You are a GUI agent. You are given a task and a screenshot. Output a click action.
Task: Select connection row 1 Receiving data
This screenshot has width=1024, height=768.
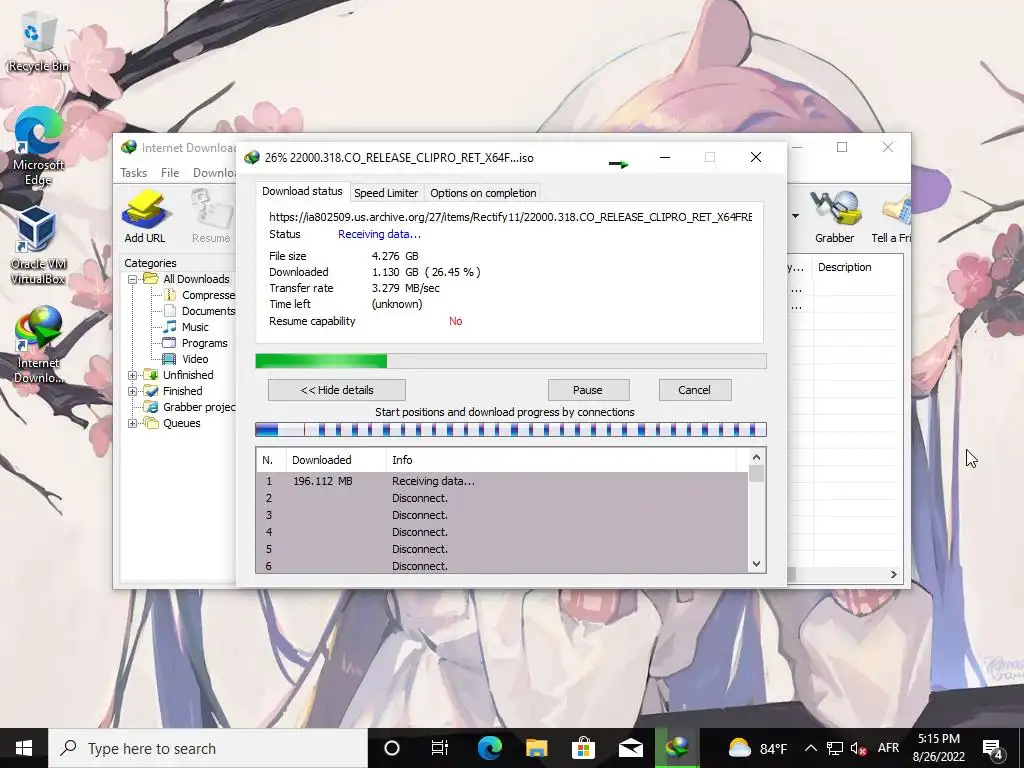[502, 481]
